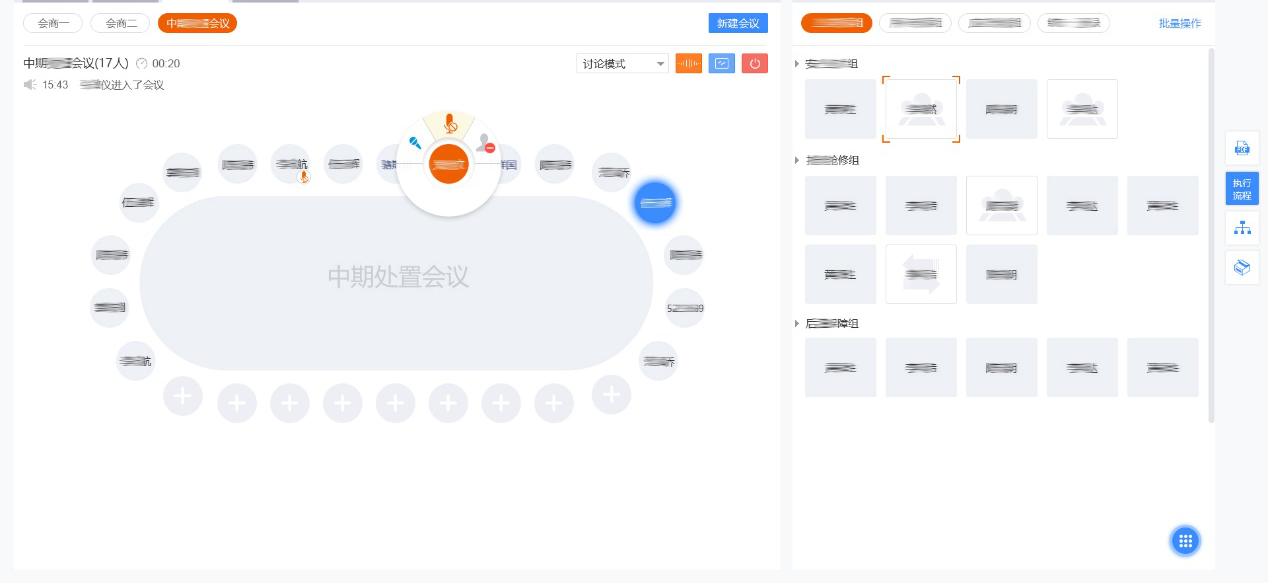The width and height of the screenshot is (1268, 584).
Task: Open the organization chart sidebar icon
Action: coord(1242,228)
